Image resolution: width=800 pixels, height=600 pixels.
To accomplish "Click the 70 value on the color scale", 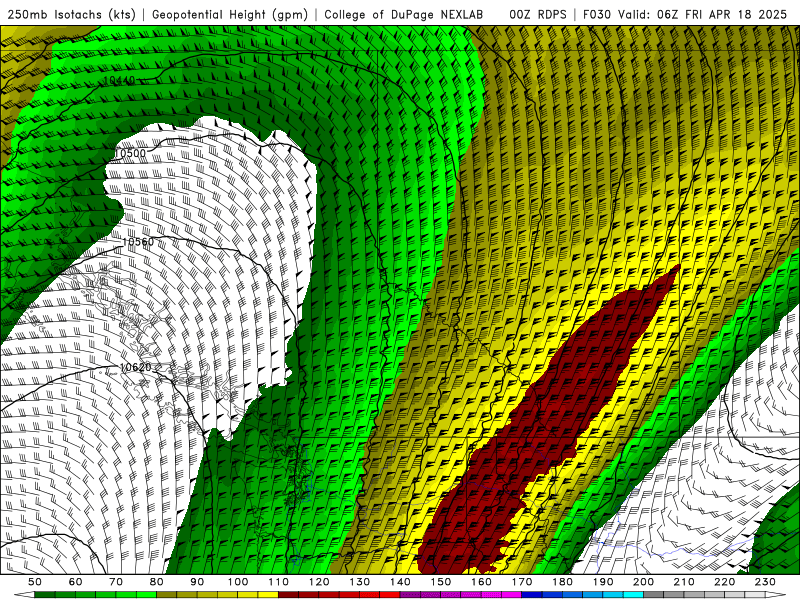I will (x=116, y=582).
